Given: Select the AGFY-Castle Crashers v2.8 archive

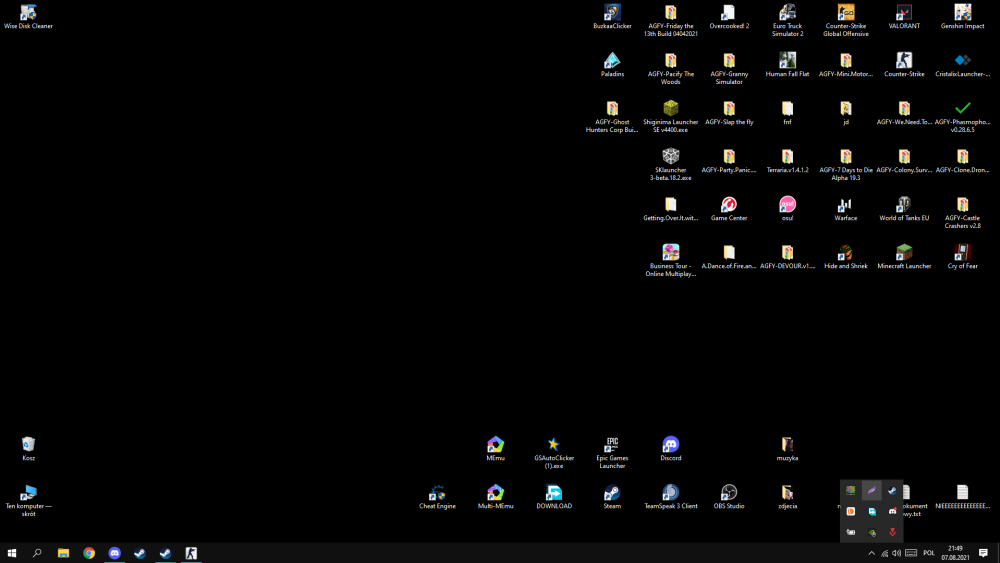Looking at the screenshot, I should tap(962, 212).
